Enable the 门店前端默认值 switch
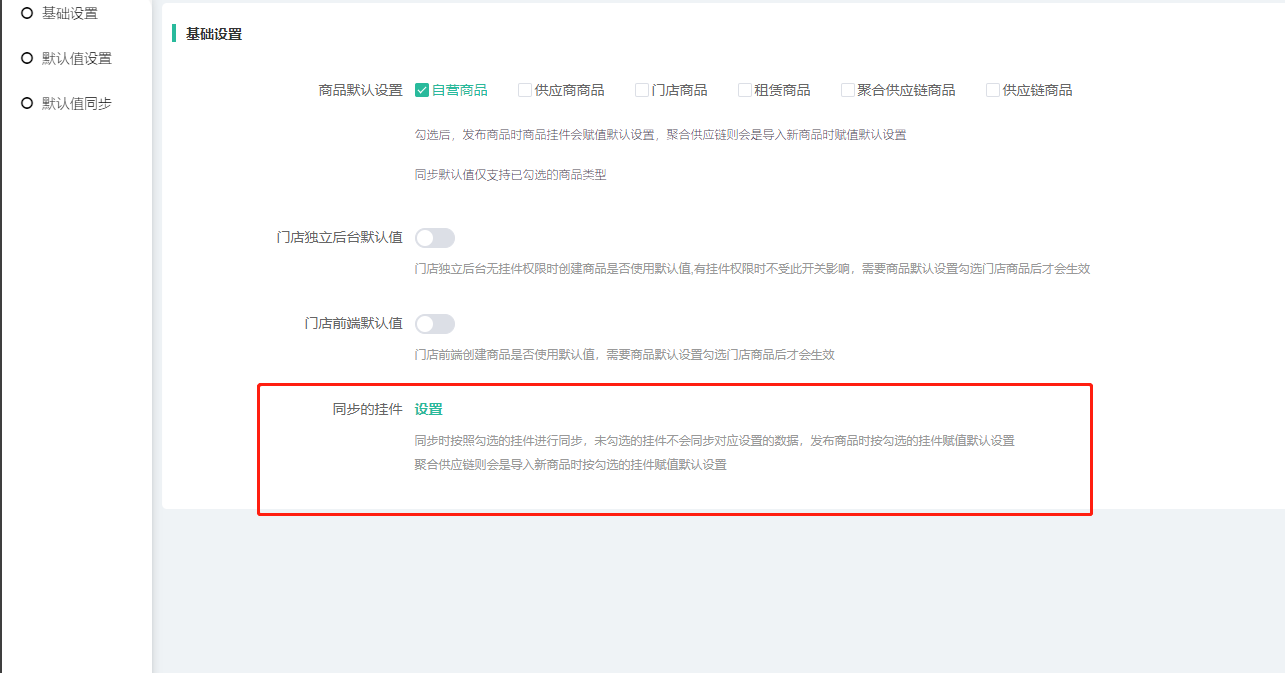 435,324
